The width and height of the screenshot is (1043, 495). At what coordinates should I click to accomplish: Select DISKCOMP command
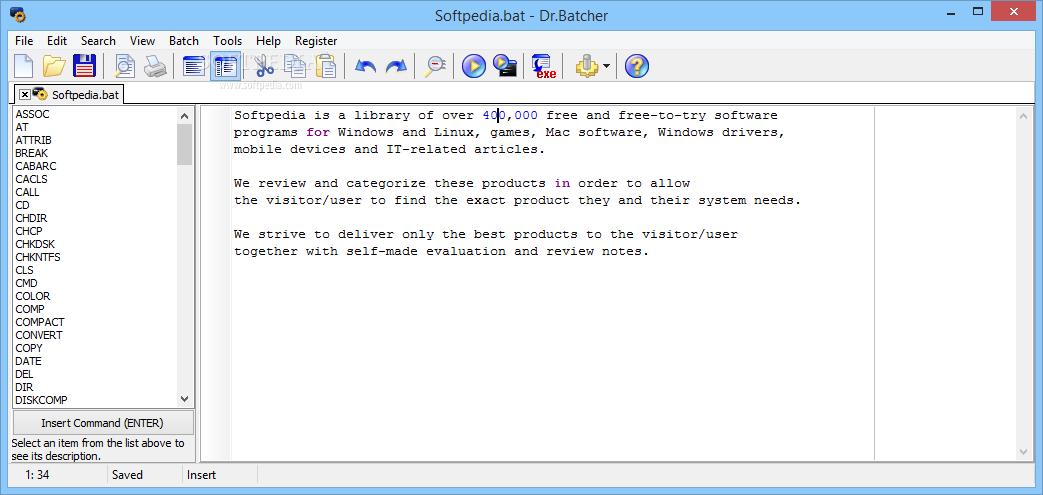94,400
